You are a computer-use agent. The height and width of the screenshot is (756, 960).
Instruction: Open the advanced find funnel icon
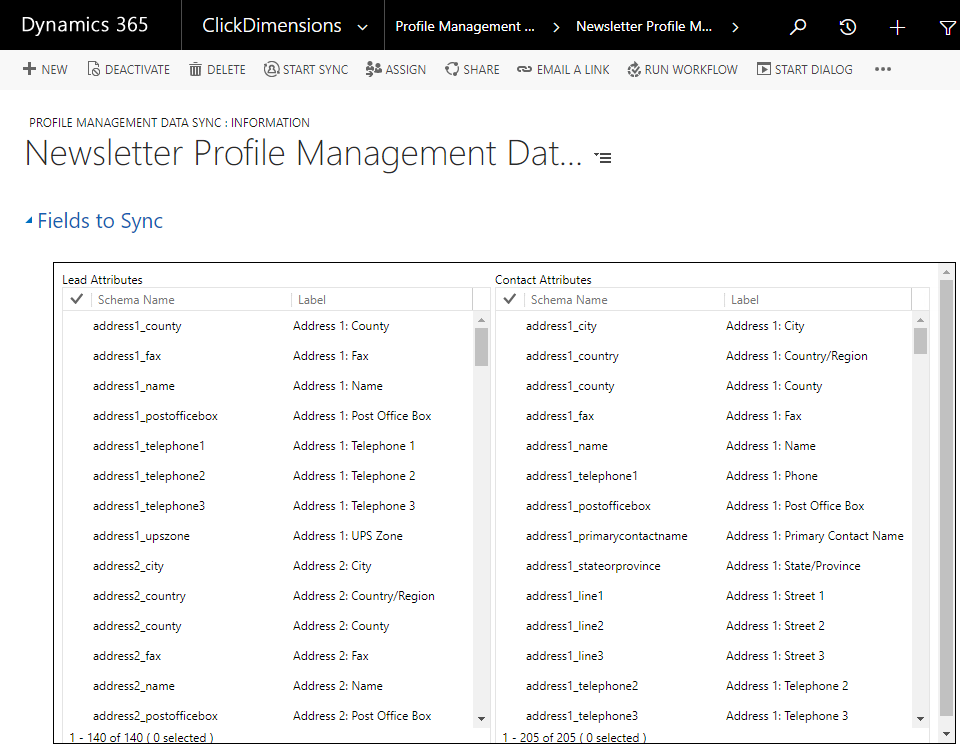pyautogui.click(x=947, y=28)
